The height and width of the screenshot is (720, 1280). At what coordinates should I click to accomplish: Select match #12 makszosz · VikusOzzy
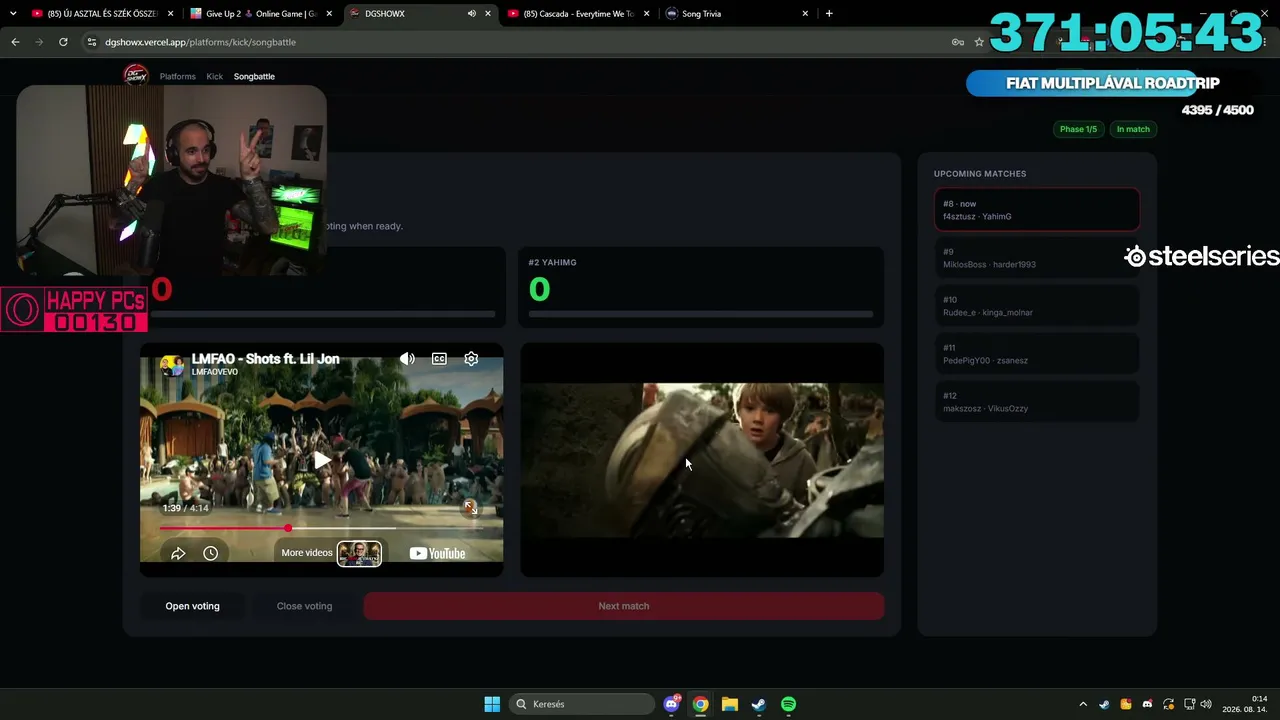(1037, 402)
